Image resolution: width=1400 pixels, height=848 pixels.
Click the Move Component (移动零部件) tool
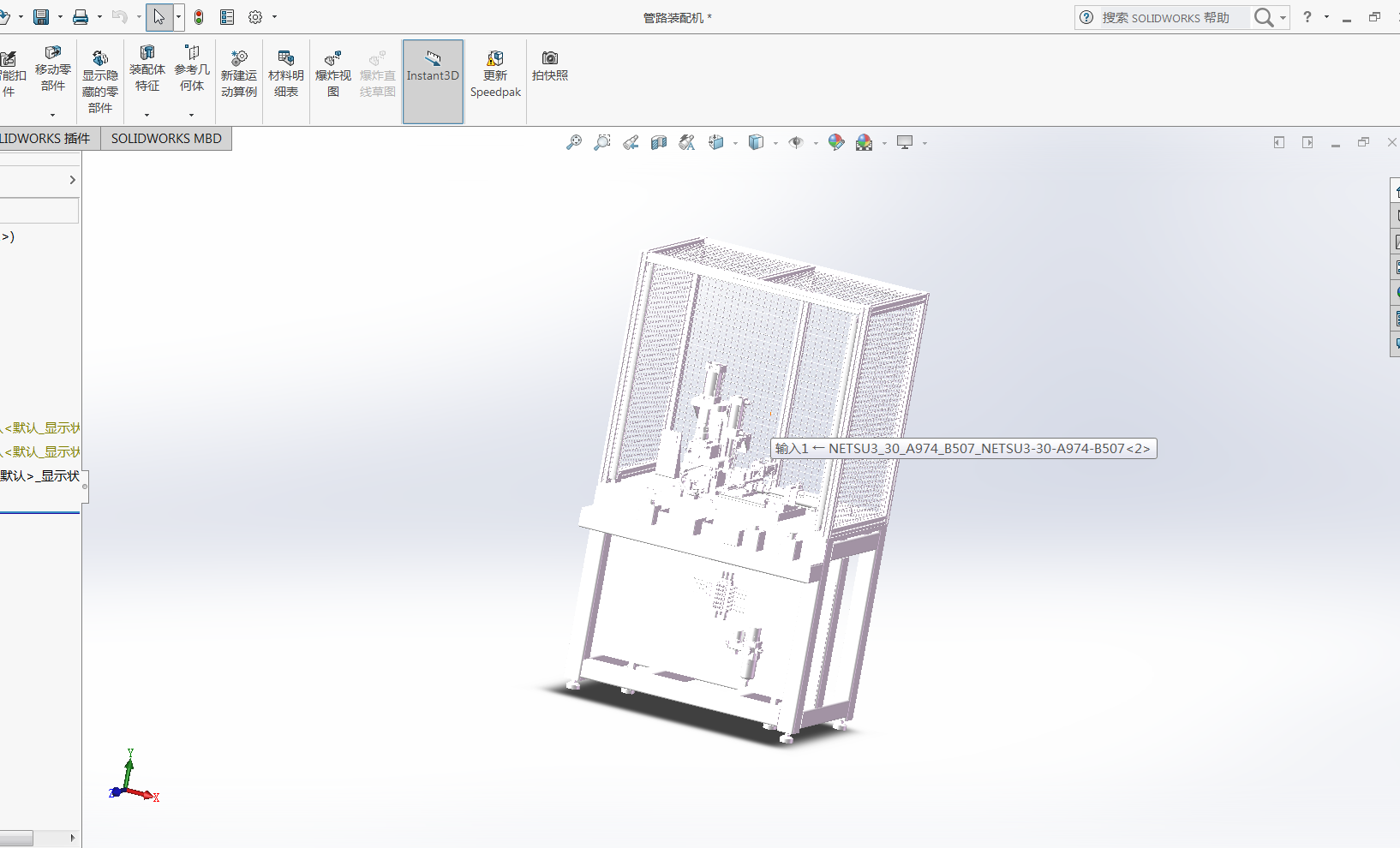[53, 69]
